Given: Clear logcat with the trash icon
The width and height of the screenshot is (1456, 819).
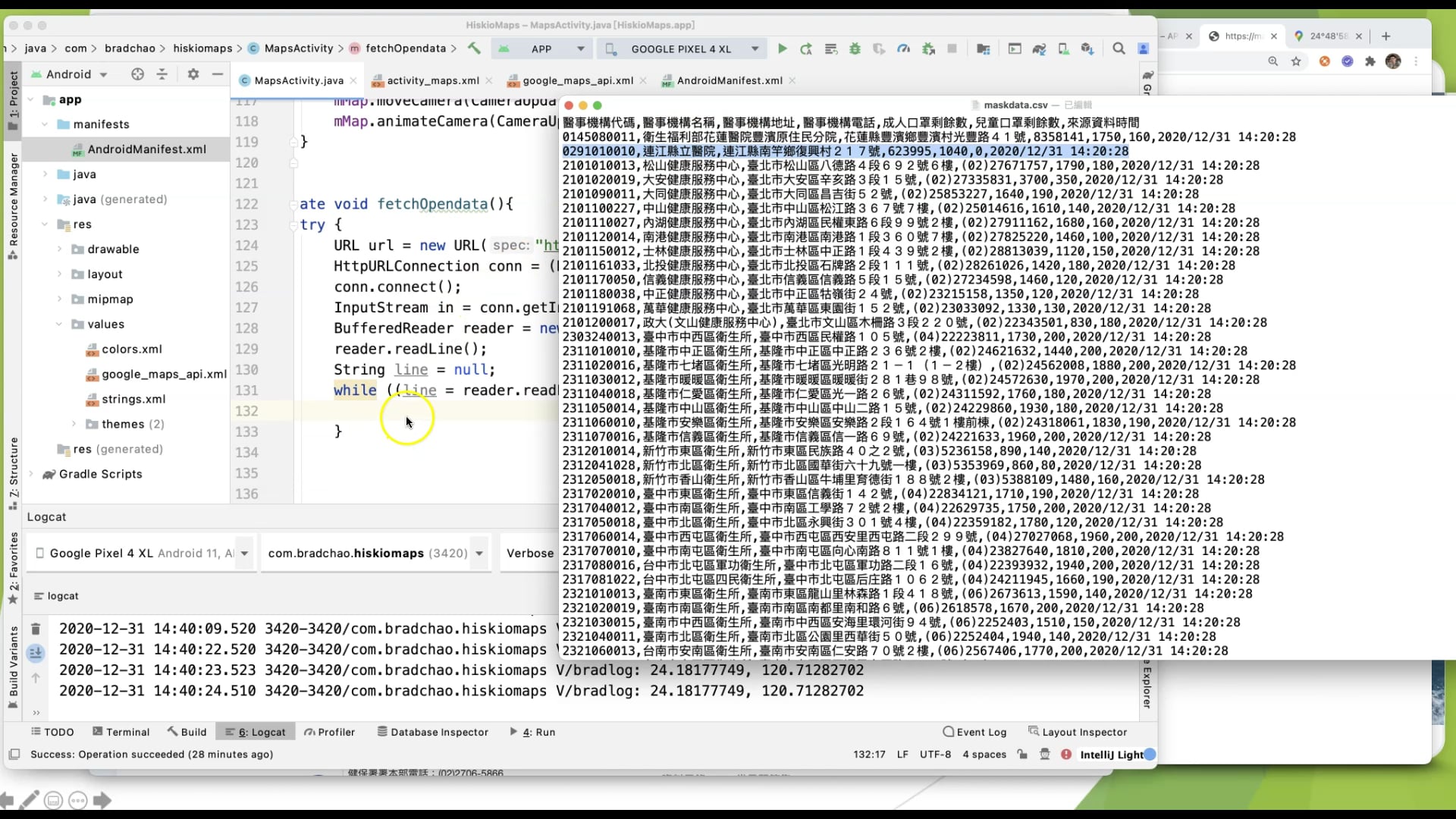Looking at the screenshot, I should (36, 629).
